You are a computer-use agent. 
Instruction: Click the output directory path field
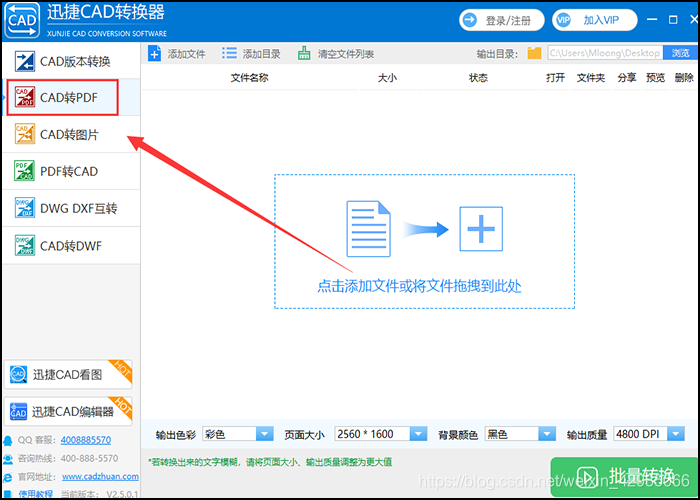[605, 53]
